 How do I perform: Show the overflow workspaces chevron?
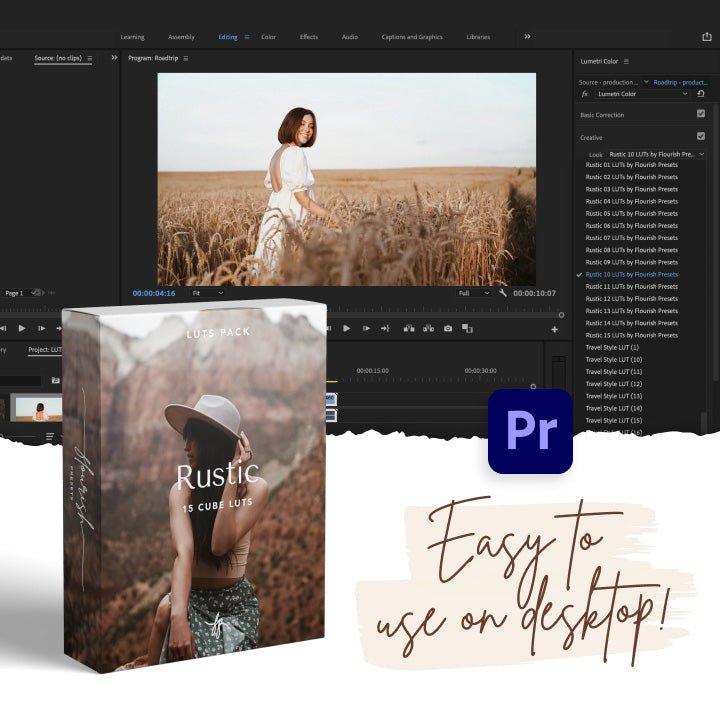[x=527, y=37]
